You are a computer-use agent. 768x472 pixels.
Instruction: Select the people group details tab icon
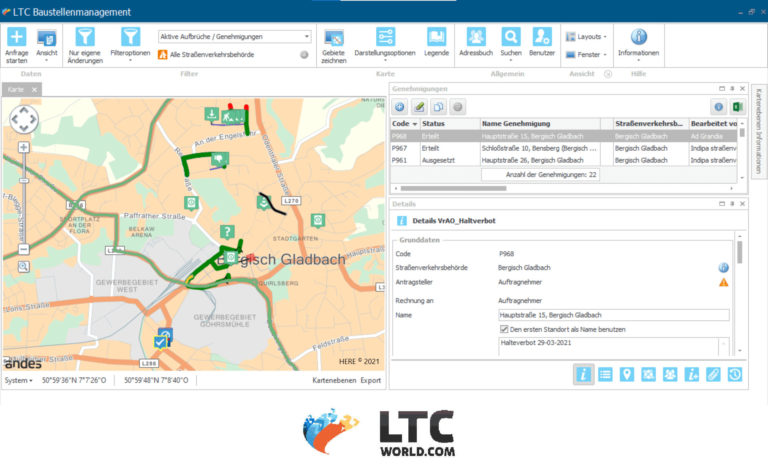tap(670, 375)
